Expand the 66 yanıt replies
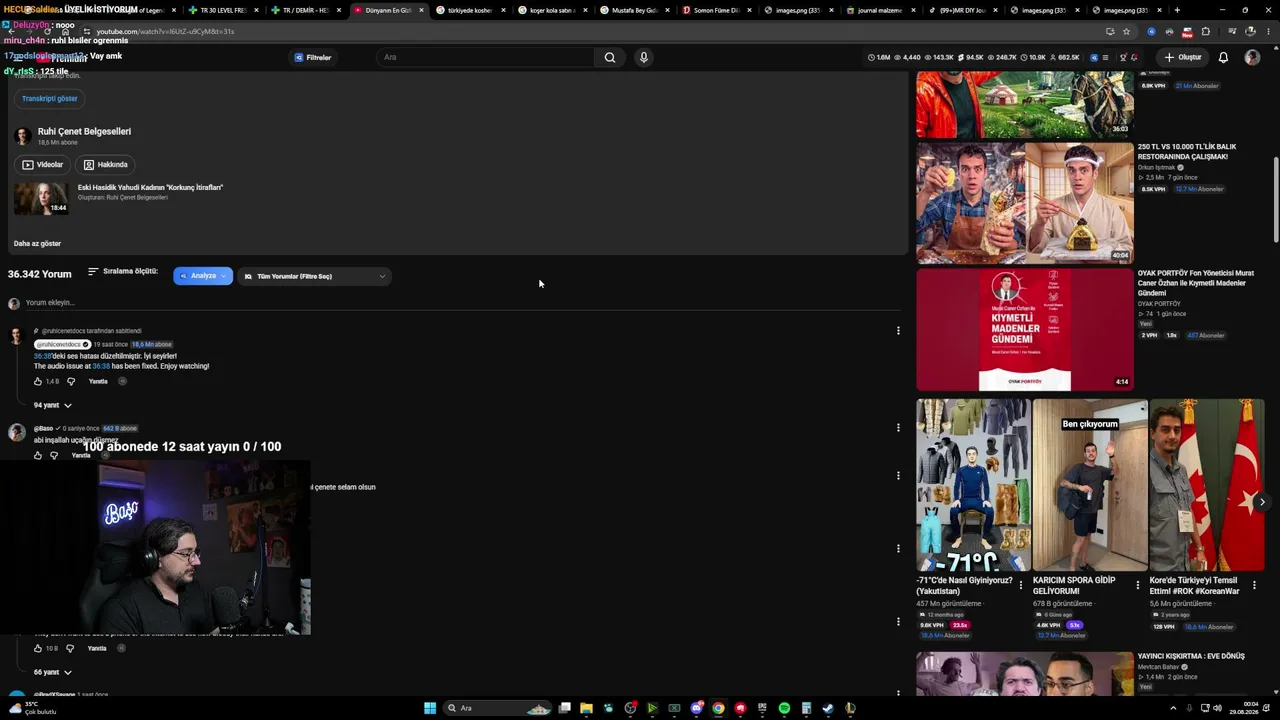 tap(53, 672)
